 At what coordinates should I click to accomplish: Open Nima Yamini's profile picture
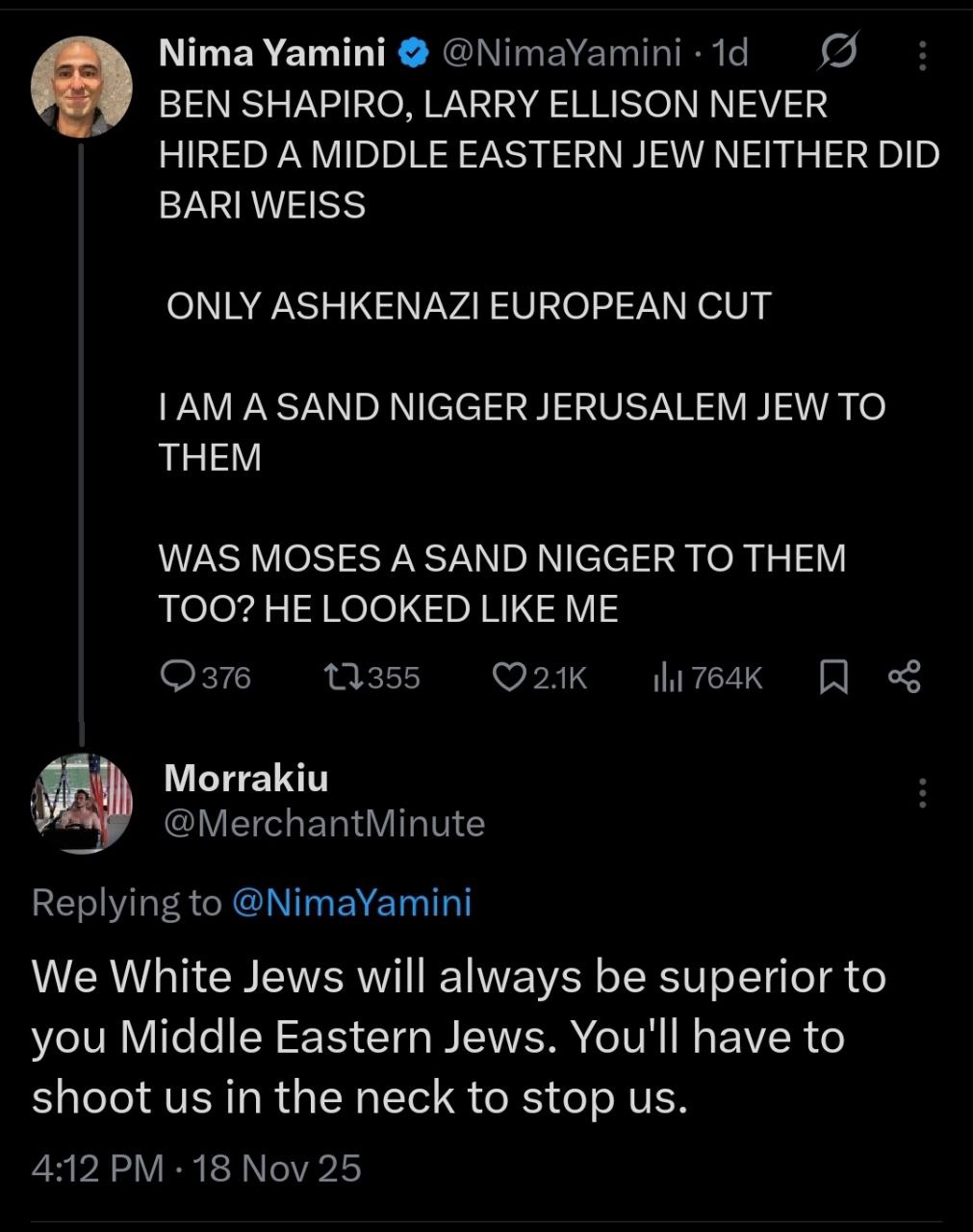(82, 86)
